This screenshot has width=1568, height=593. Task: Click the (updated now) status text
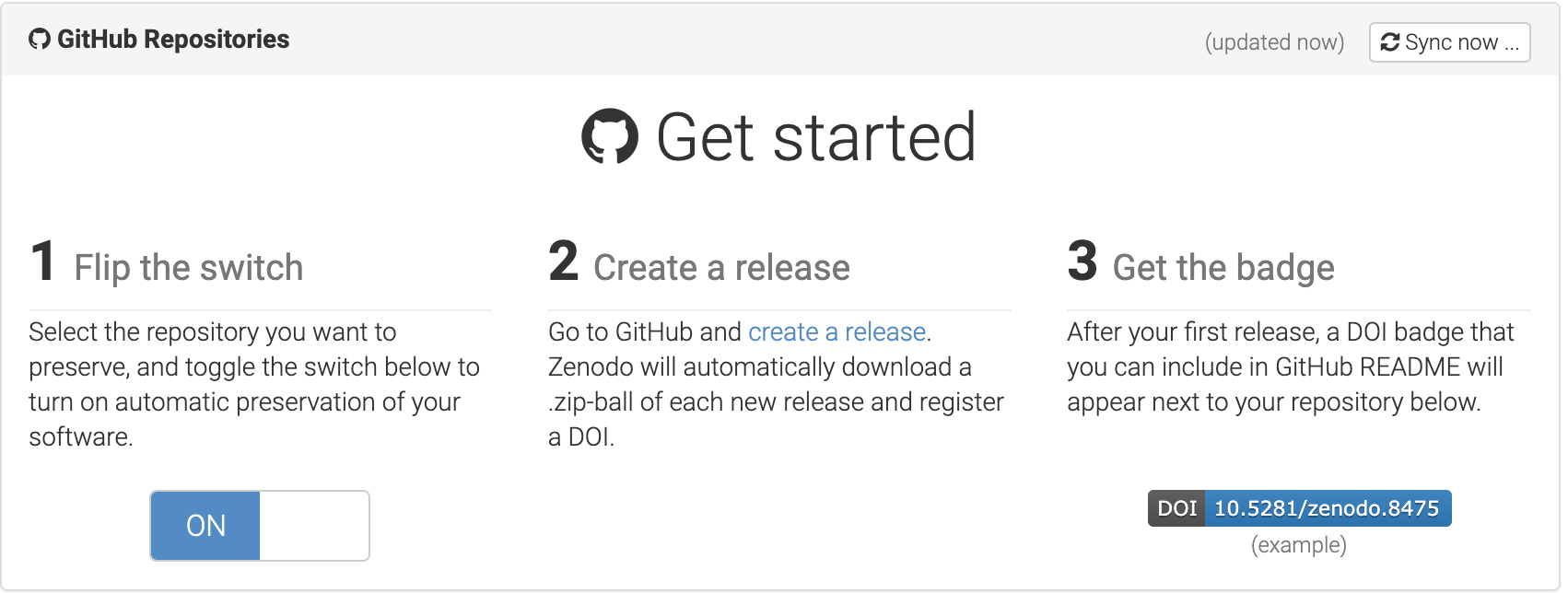(1274, 42)
